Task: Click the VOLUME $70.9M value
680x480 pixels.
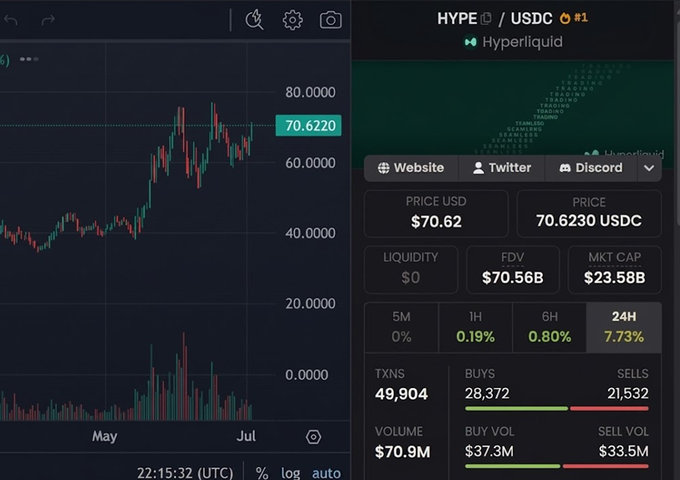Action: [x=402, y=452]
